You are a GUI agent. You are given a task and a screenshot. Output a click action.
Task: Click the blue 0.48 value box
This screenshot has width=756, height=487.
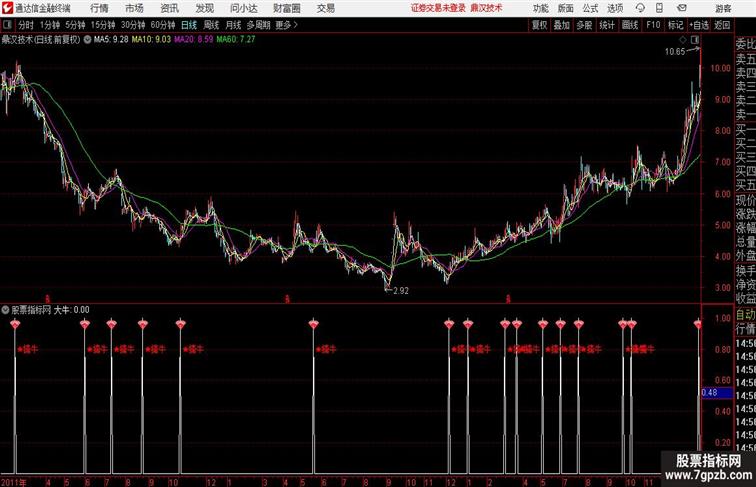(717, 392)
